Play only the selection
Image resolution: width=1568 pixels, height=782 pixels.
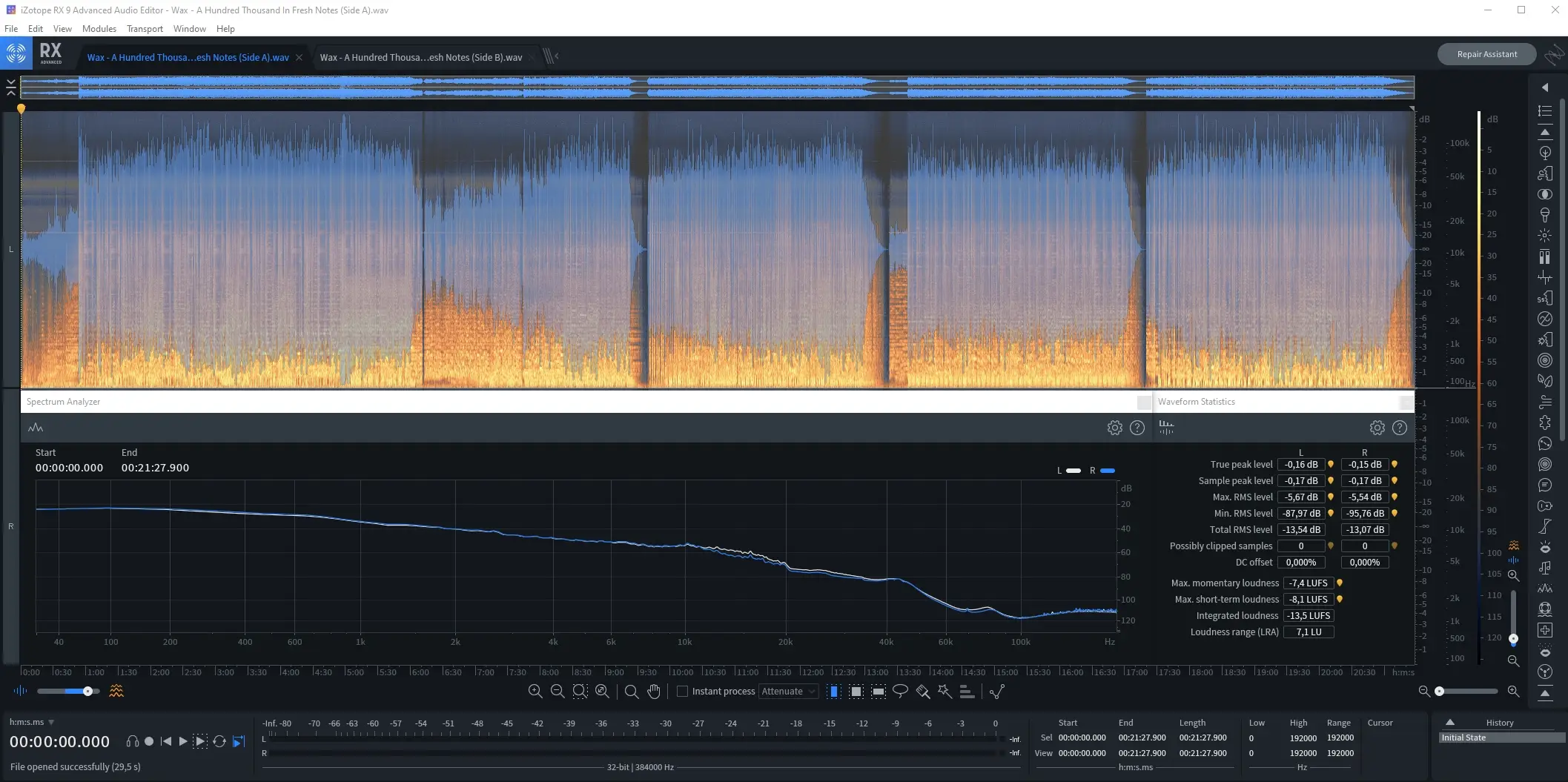200,741
